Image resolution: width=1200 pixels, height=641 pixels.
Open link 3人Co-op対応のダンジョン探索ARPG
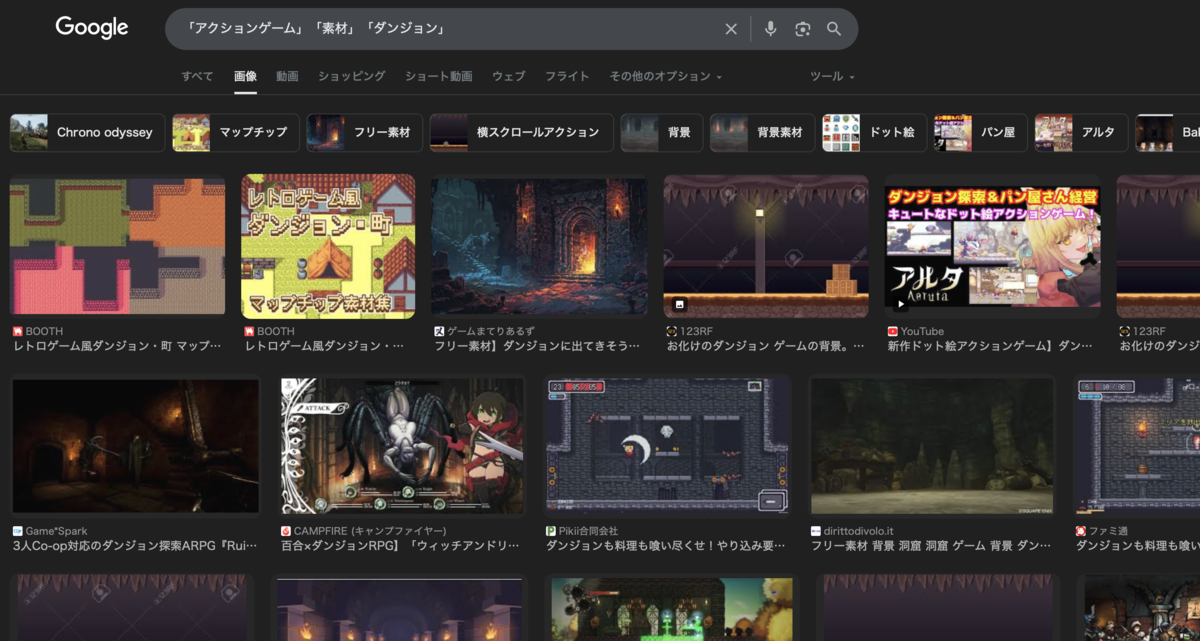(x=135, y=546)
